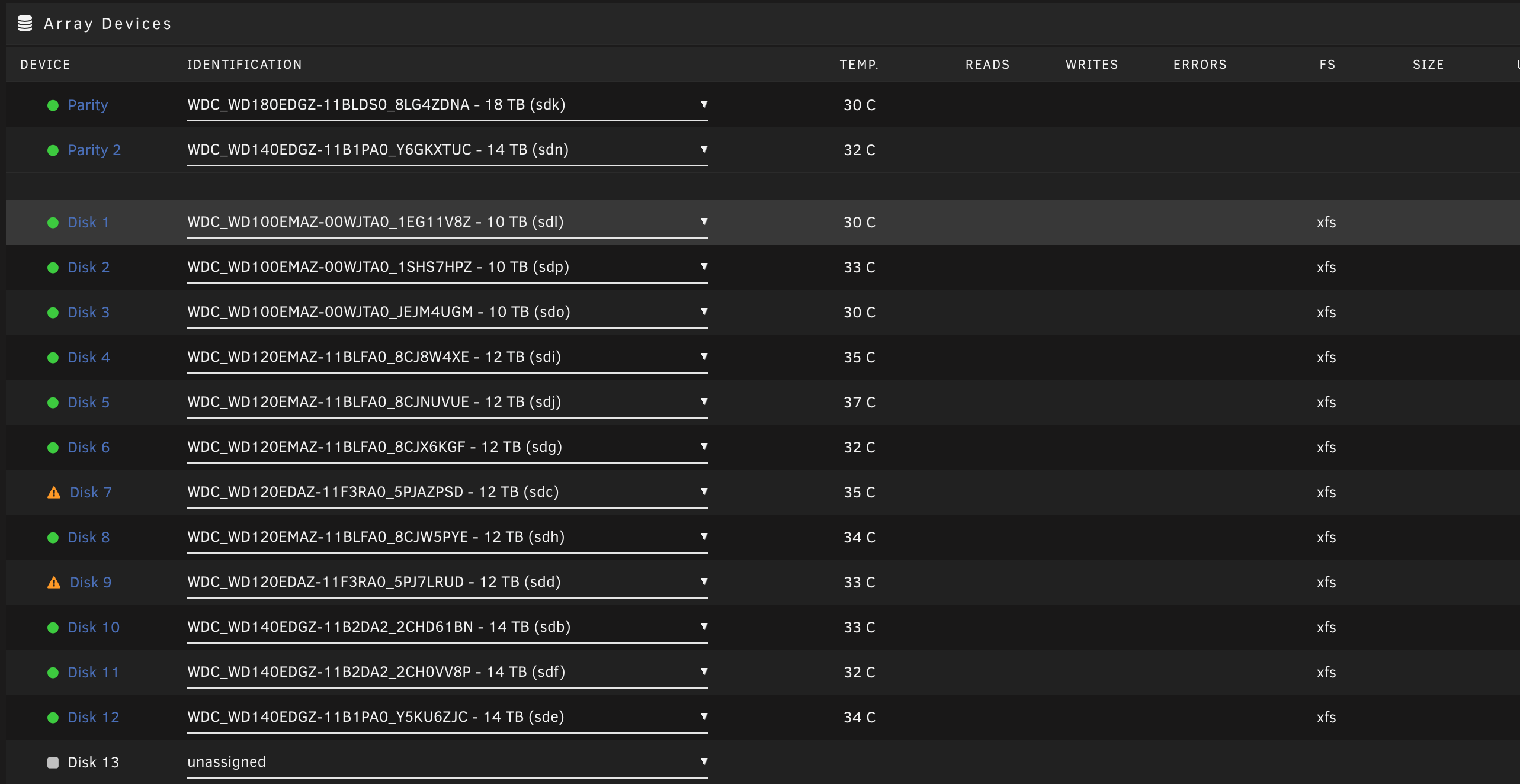1520x784 pixels.
Task: Click the Disk 13 label
Action: [94, 763]
